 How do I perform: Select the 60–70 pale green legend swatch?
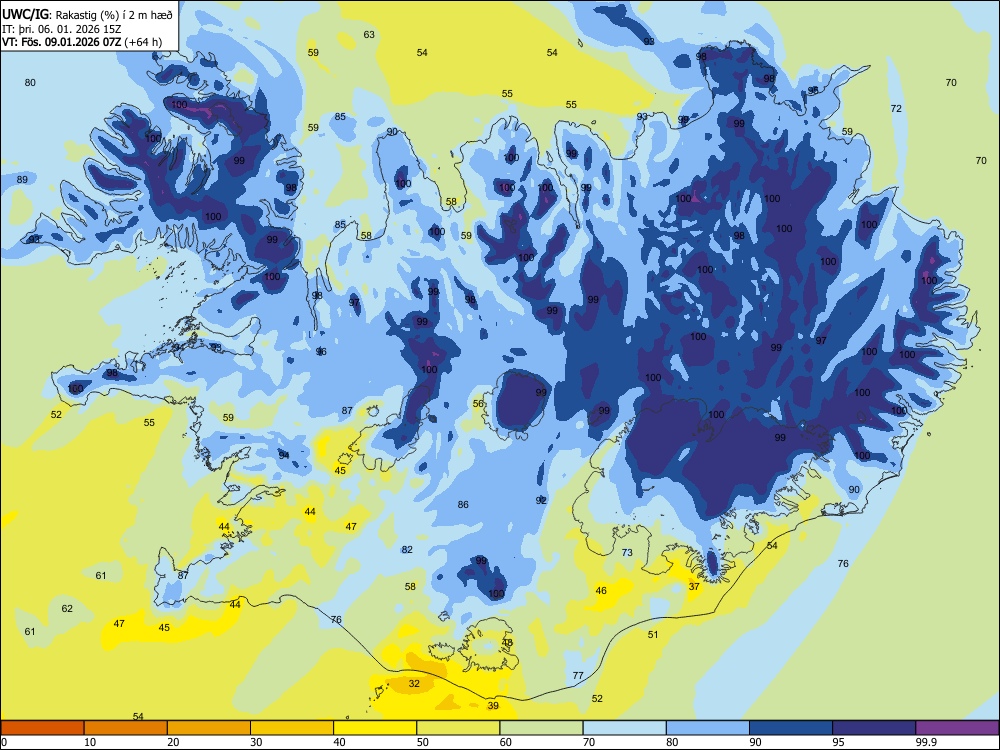point(541,728)
